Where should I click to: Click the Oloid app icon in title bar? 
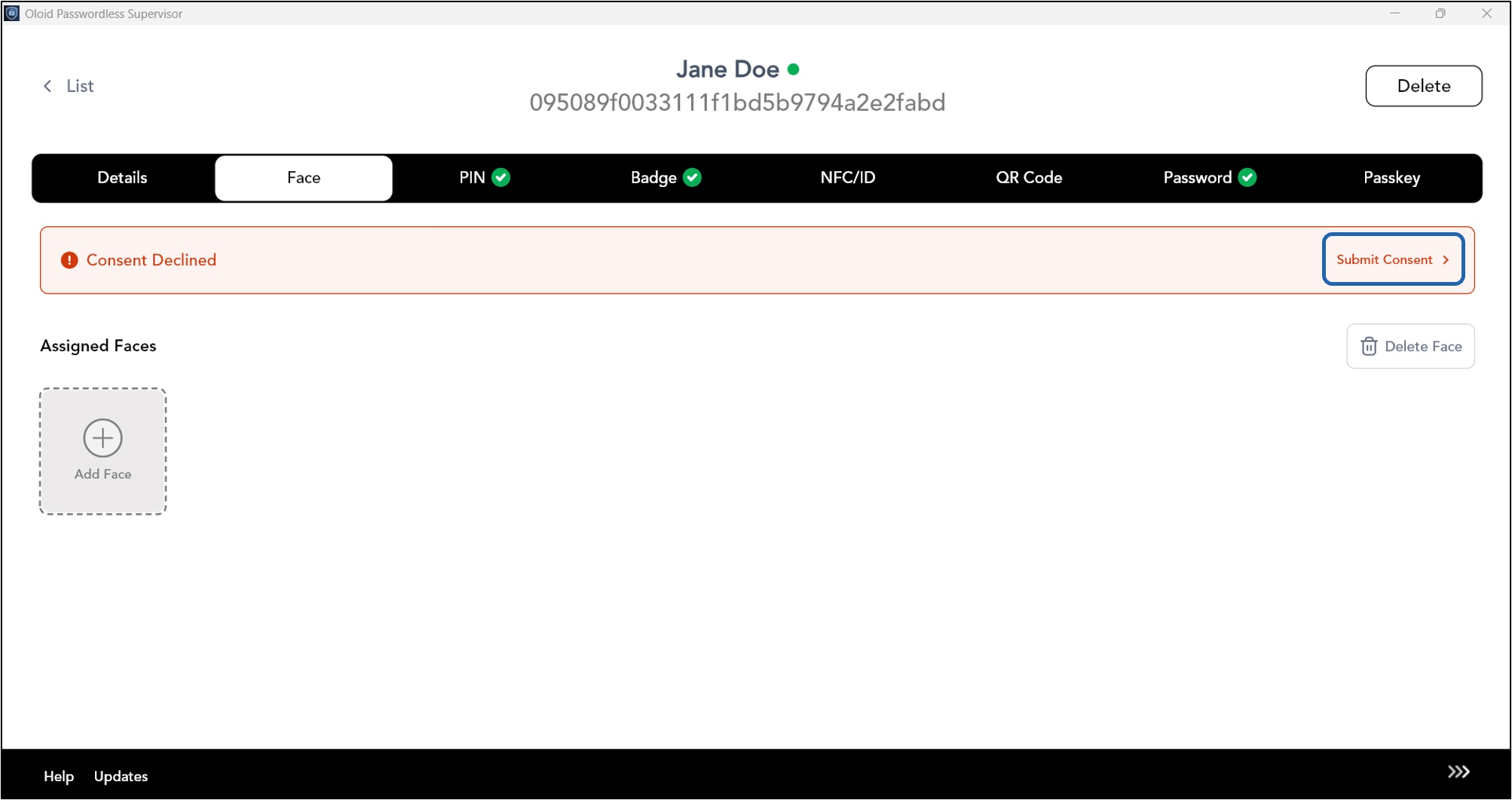12,14
